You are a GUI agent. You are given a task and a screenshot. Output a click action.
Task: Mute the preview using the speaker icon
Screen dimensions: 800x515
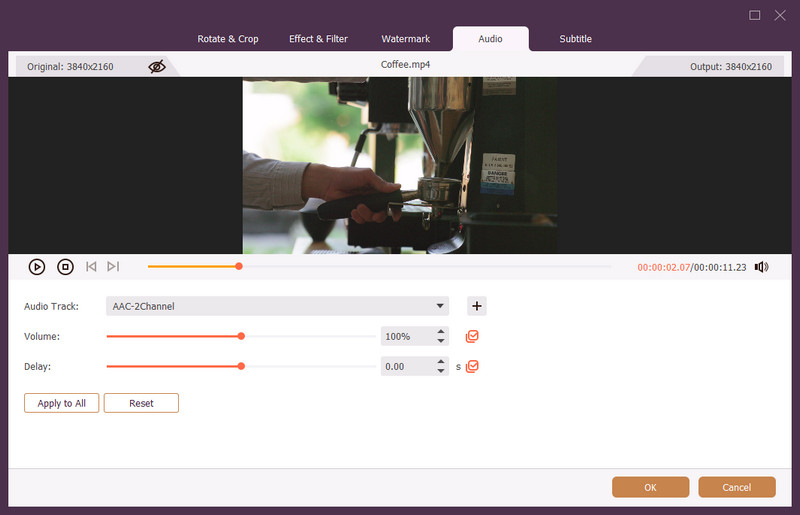coord(761,267)
